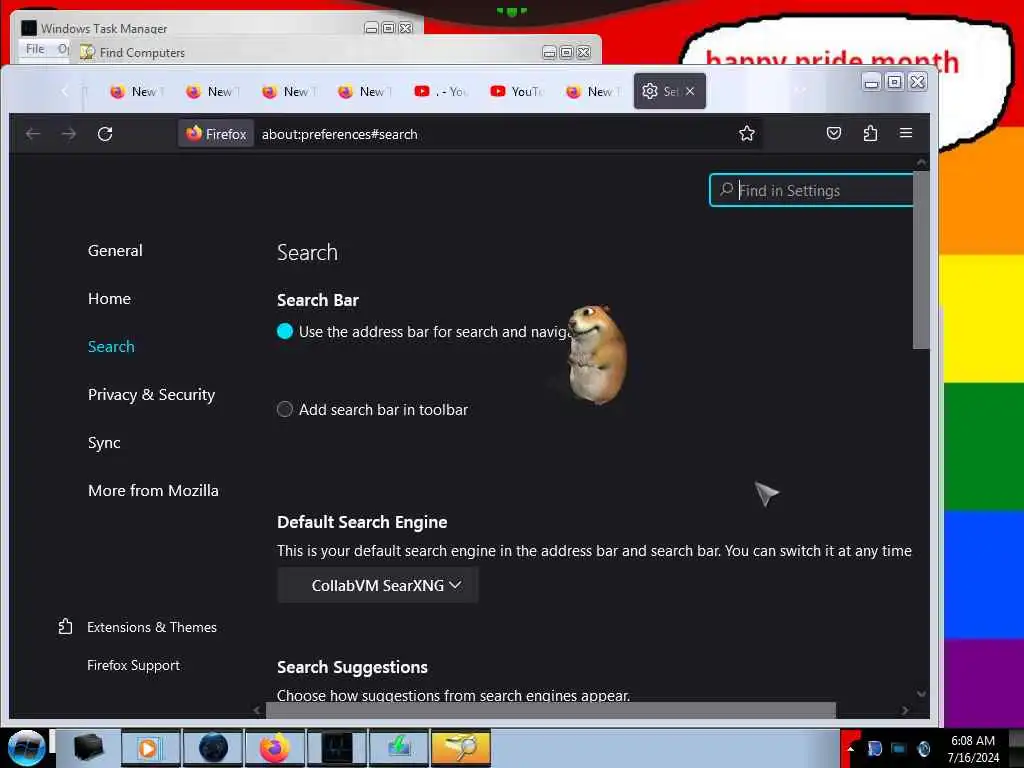Click the horizontal scrollbar thumb at bottom
The image size is (1024, 768).
click(551, 710)
